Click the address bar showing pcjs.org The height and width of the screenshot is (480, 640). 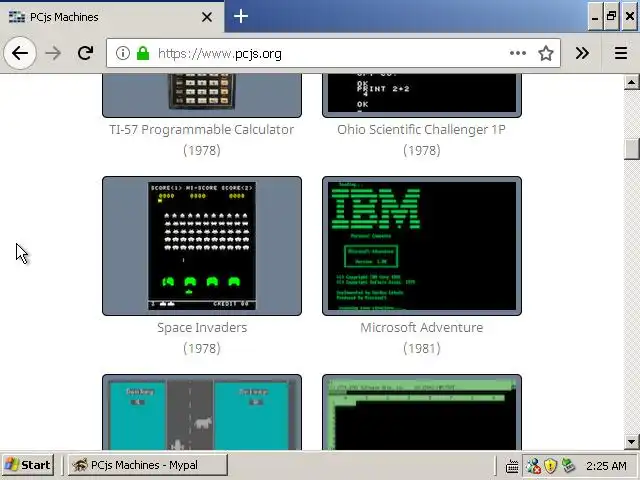(333, 53)
